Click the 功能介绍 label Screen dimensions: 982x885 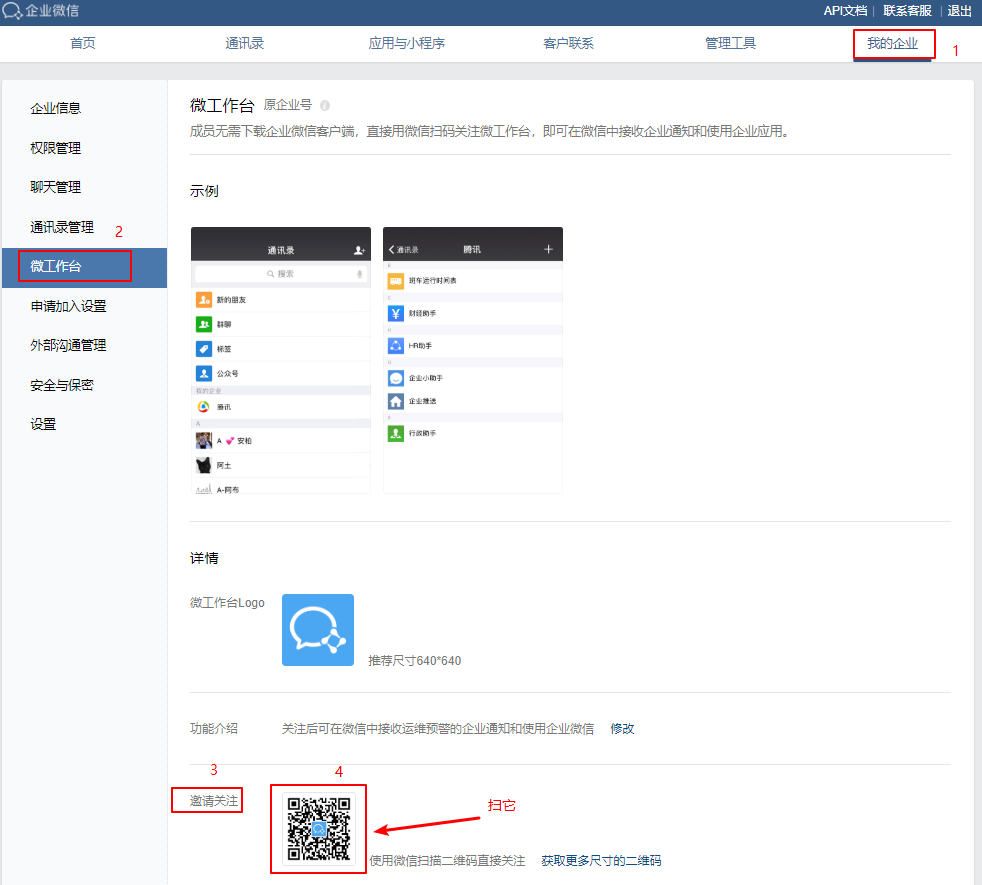(x=214, y=728)
